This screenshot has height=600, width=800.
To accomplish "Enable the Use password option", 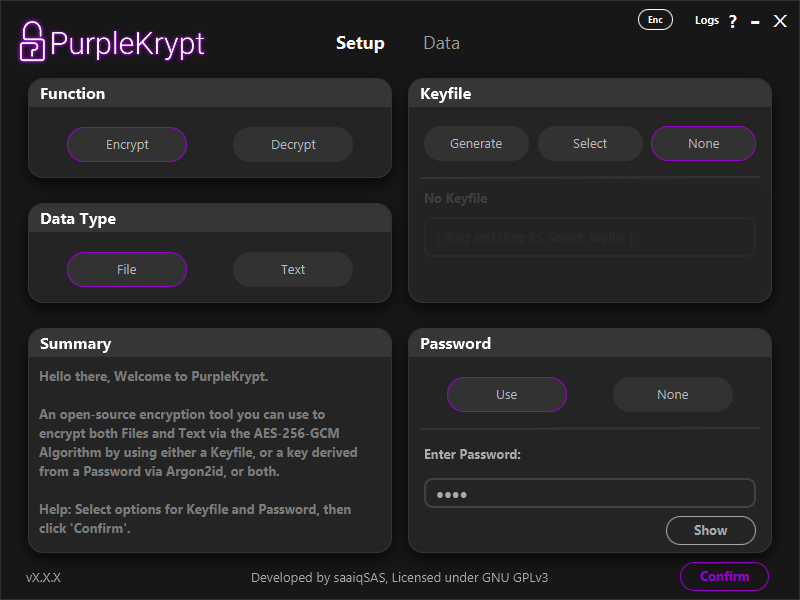I will coord(507,394).
